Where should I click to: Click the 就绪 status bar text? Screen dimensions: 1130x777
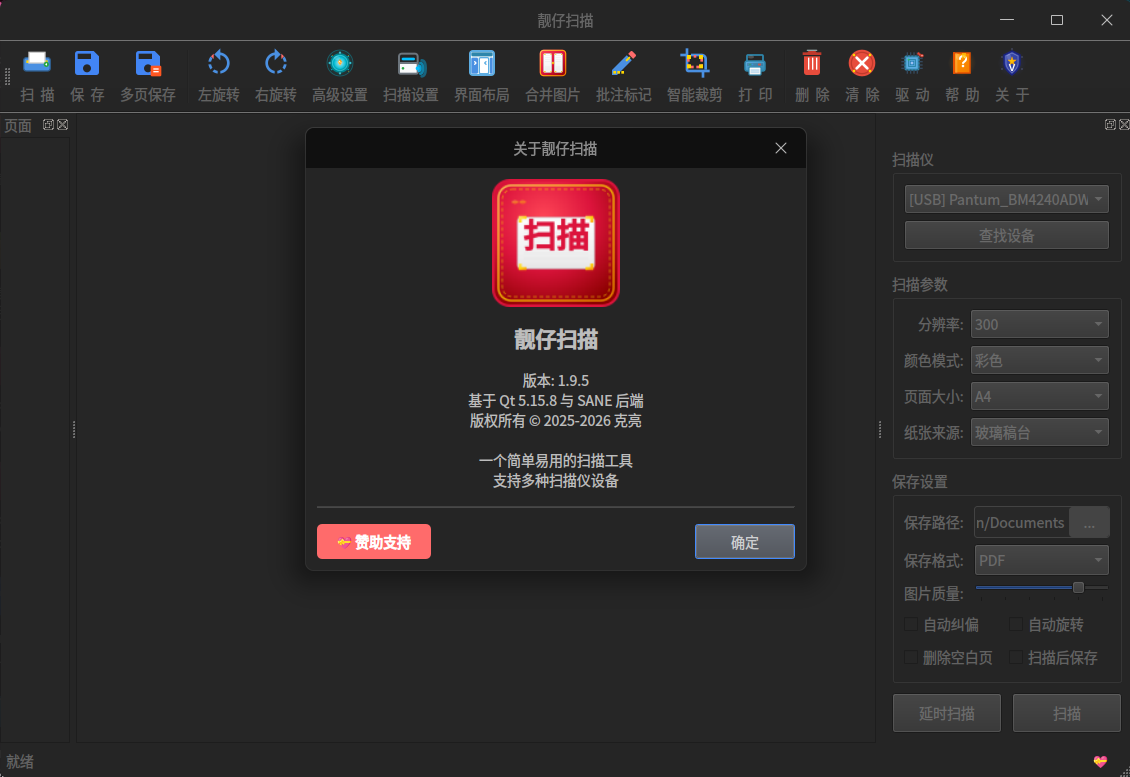tap(19, 761)
